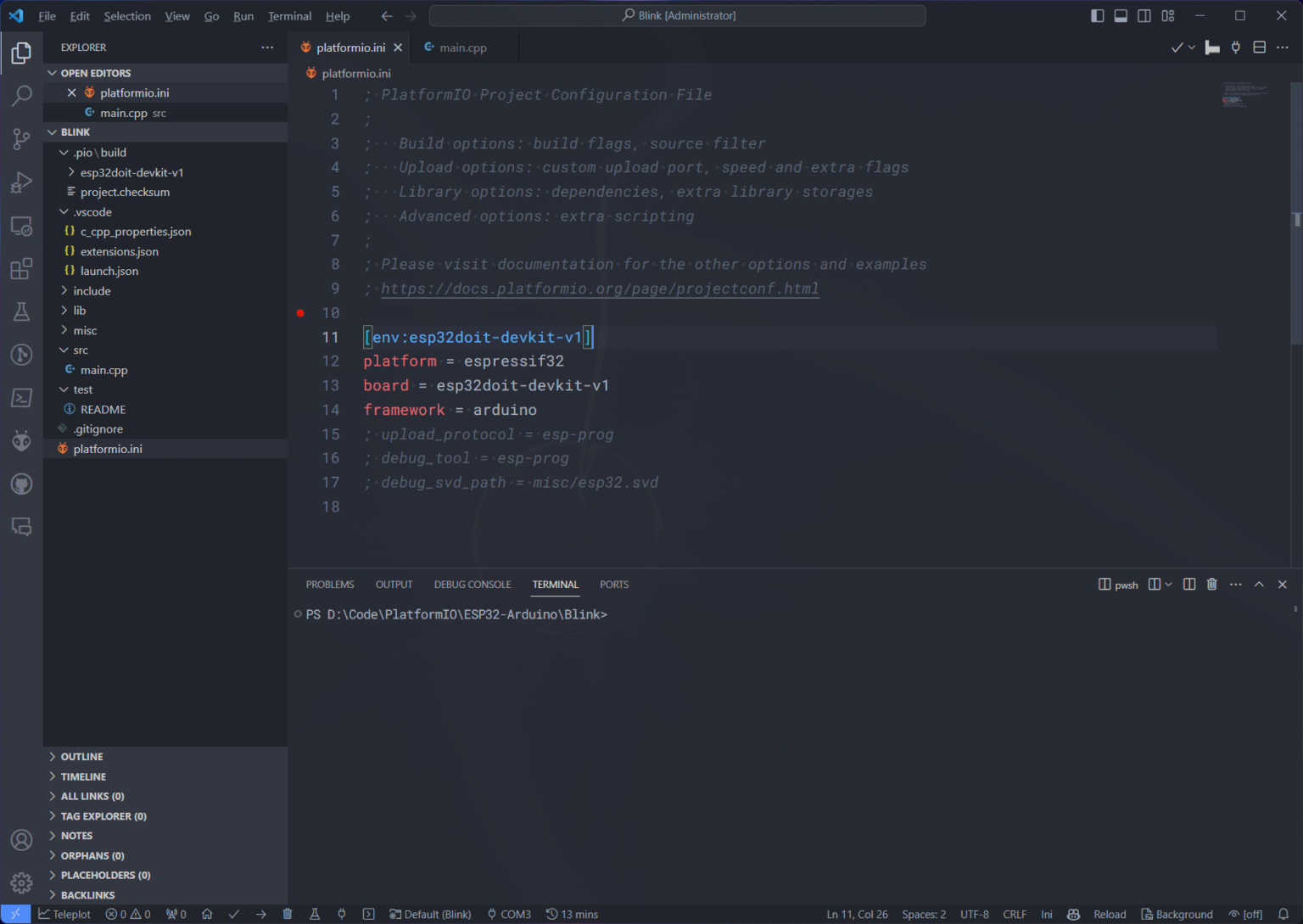Image resolution: width=1303 pixels, height=924 pixels.
Task: Click the PlatformIO Clean trash icon in status bar
Action: [288, 914]
